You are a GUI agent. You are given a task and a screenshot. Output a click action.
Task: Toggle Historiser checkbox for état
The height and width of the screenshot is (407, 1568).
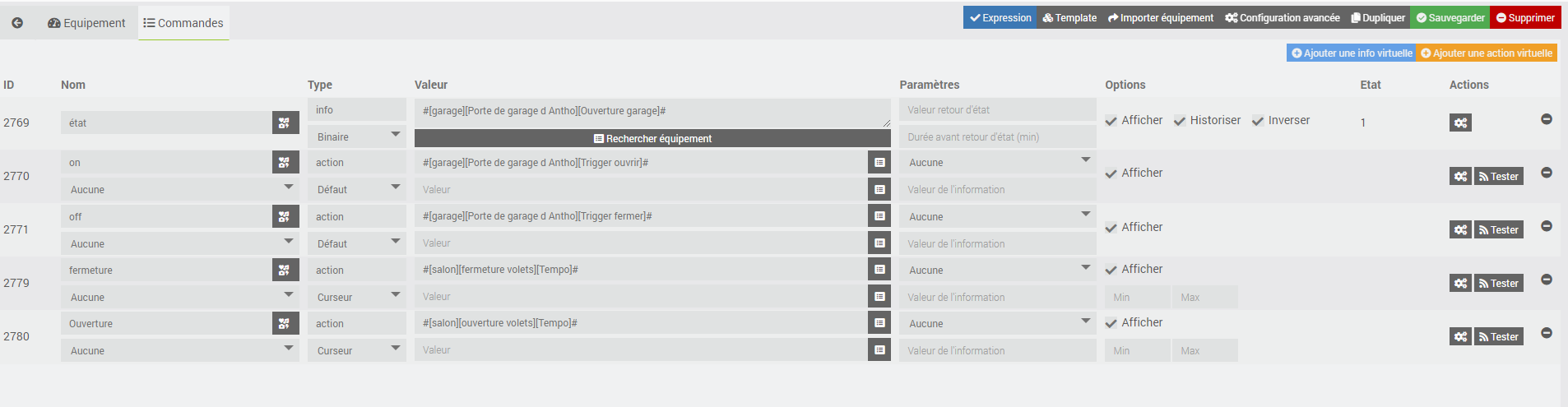tap(1180, 121)
